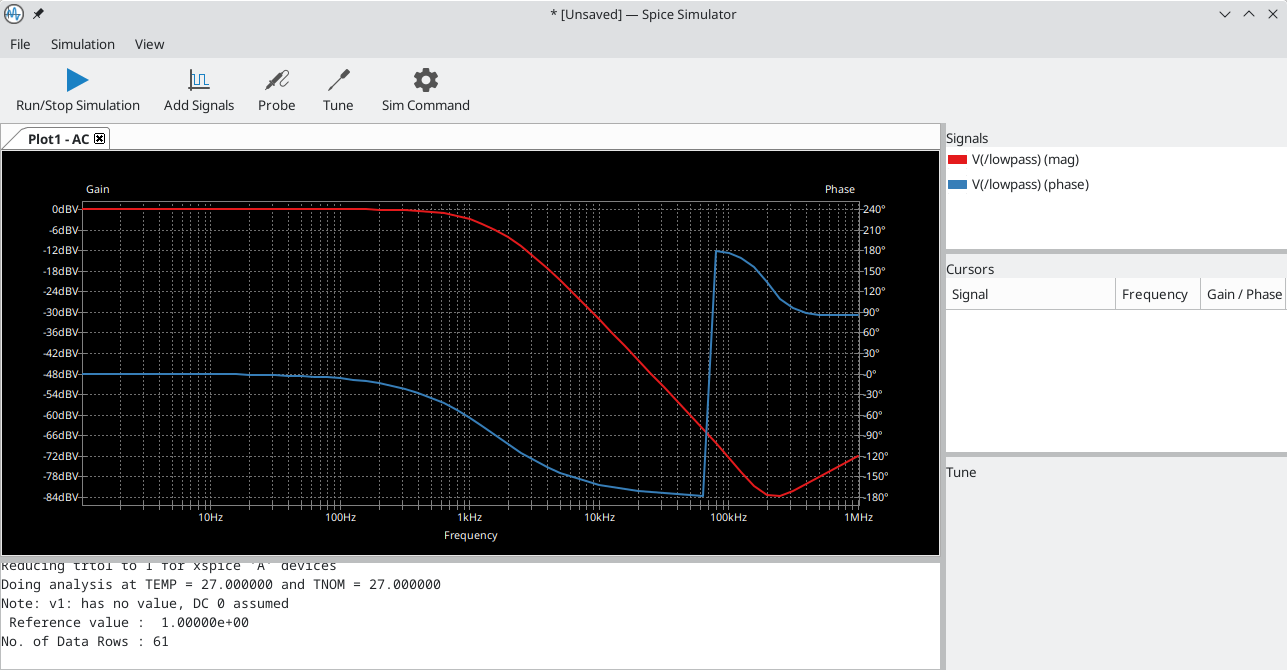Toggle the window pin icon

[36, 14]
